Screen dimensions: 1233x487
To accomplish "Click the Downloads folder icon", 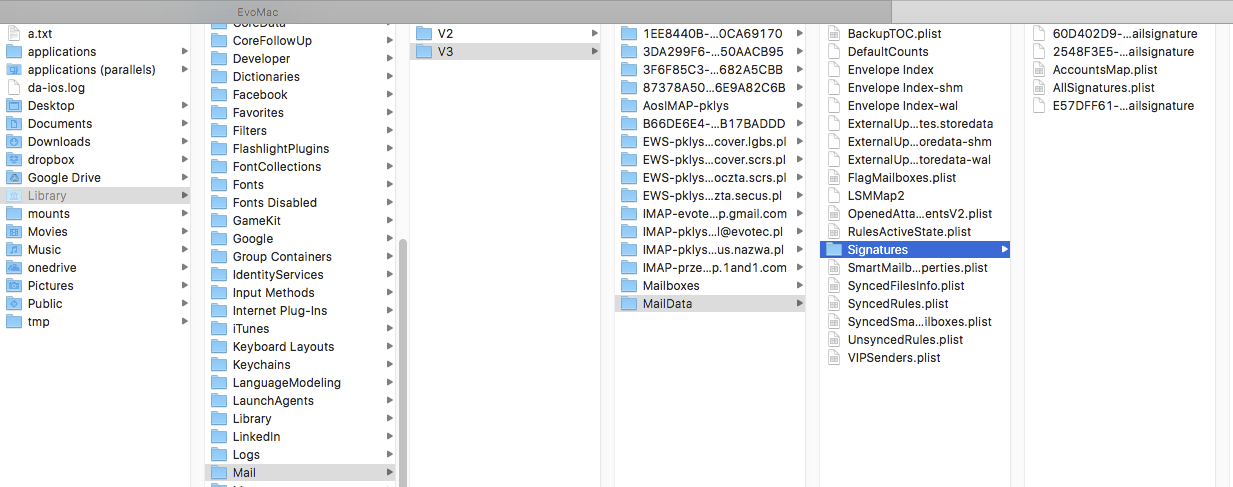I will [x=14, y=142].
